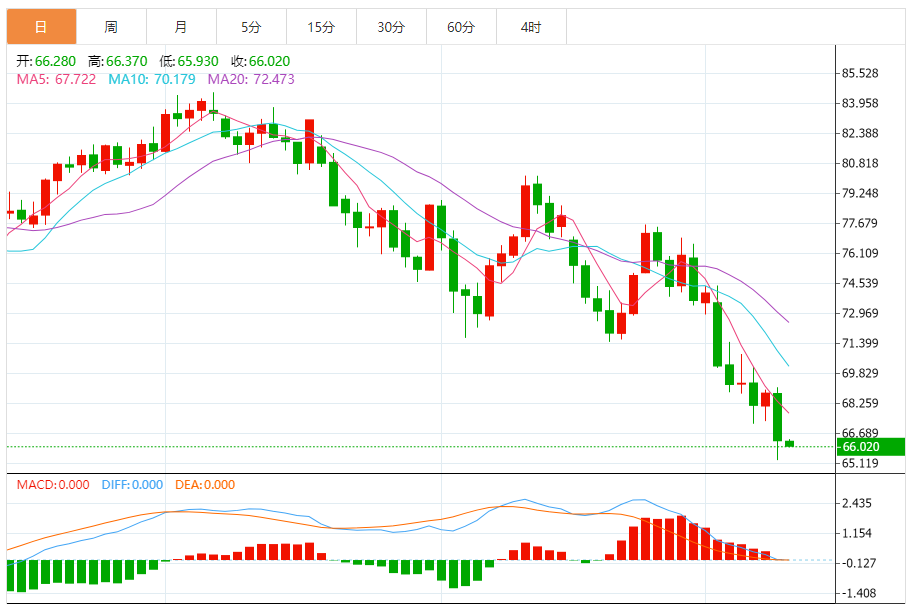Open the 60分 timeframe tab
Image resolution: width=911 pixels, height=604 pixels.
[461, 27]
